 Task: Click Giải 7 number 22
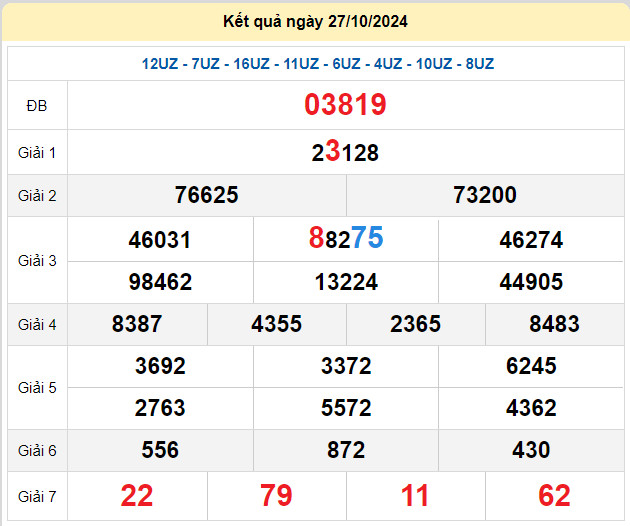click(x=137, y=496)
